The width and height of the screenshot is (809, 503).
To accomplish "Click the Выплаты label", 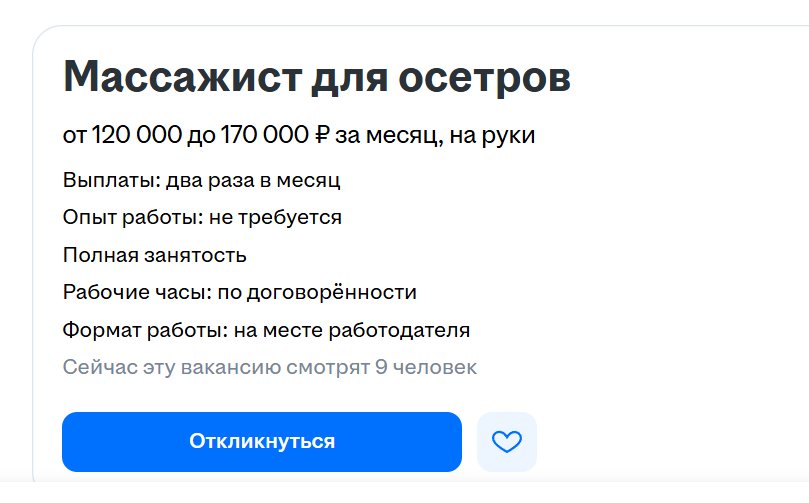I will coord(107,181).
